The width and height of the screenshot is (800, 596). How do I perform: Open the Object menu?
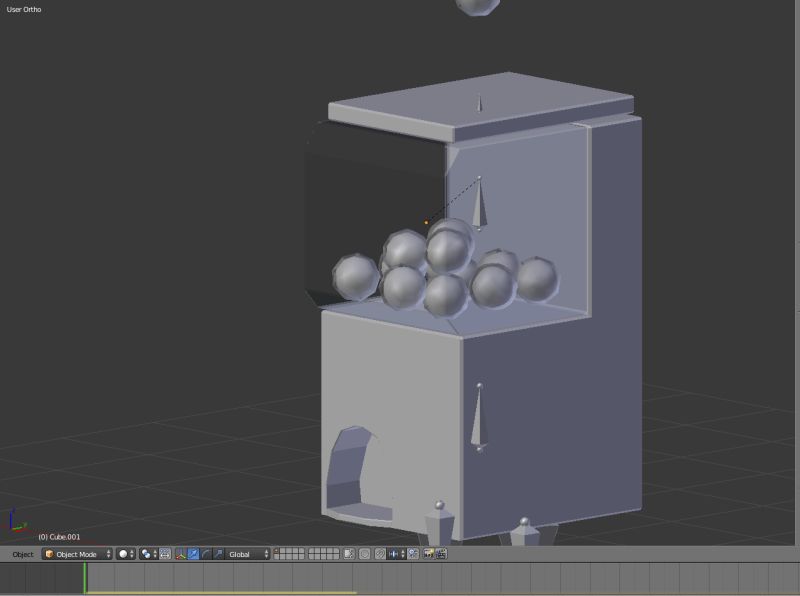pyautogui.click(x=23, y=554)
